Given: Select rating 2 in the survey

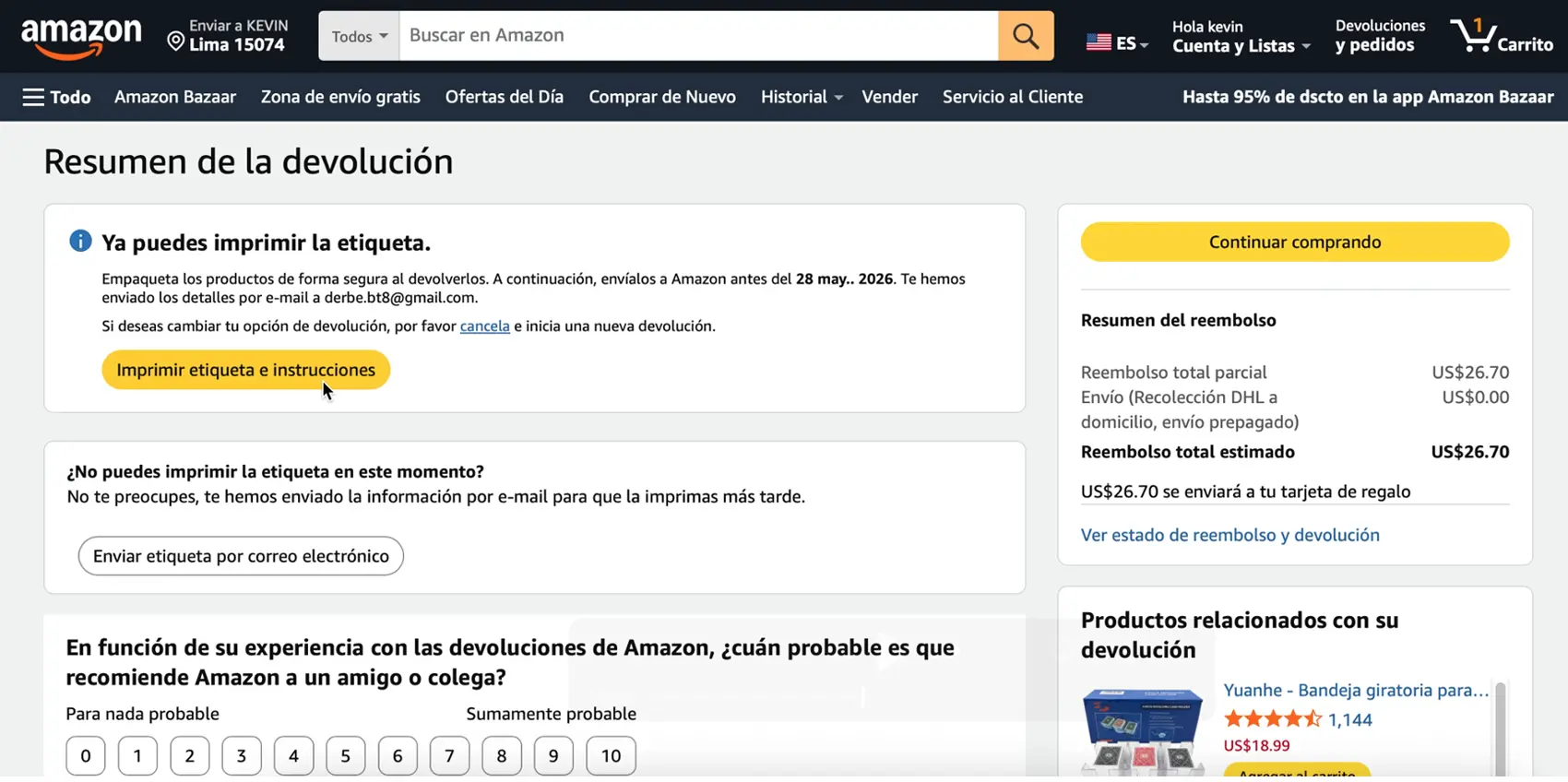Looking at the screenshot, I should tap(190, 756).
